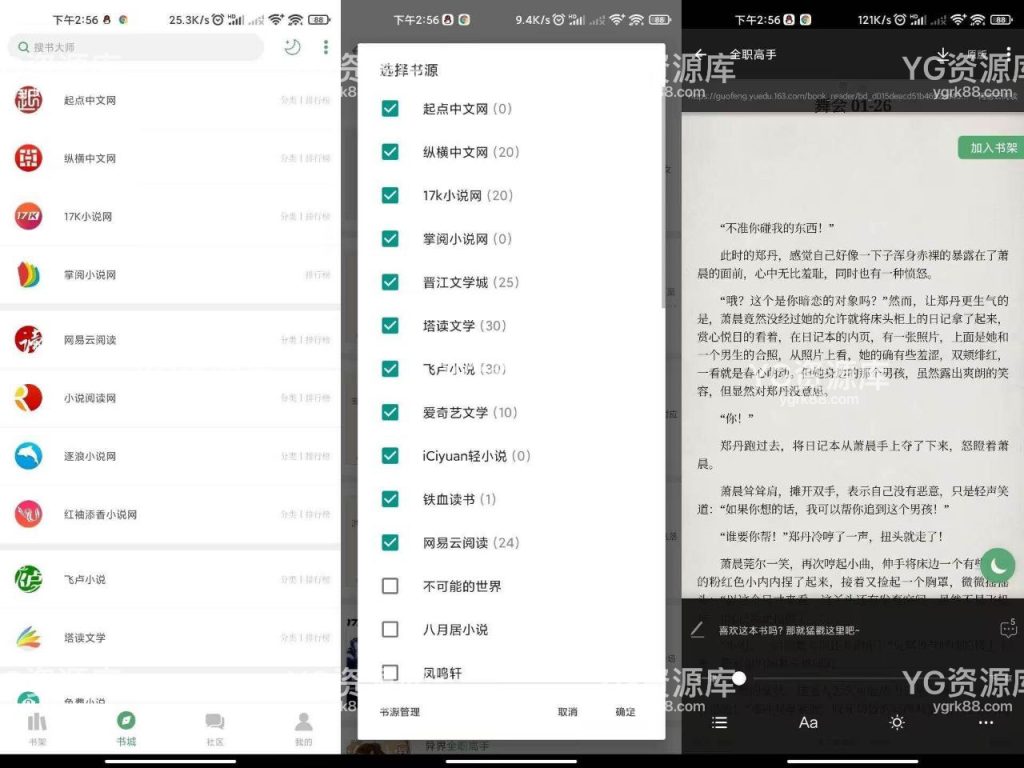The width and height of the screenshot is (1024, 768).
Task: Uncheck the iCiyuan轻小说 (0) book source
Action: pos(390,455)
